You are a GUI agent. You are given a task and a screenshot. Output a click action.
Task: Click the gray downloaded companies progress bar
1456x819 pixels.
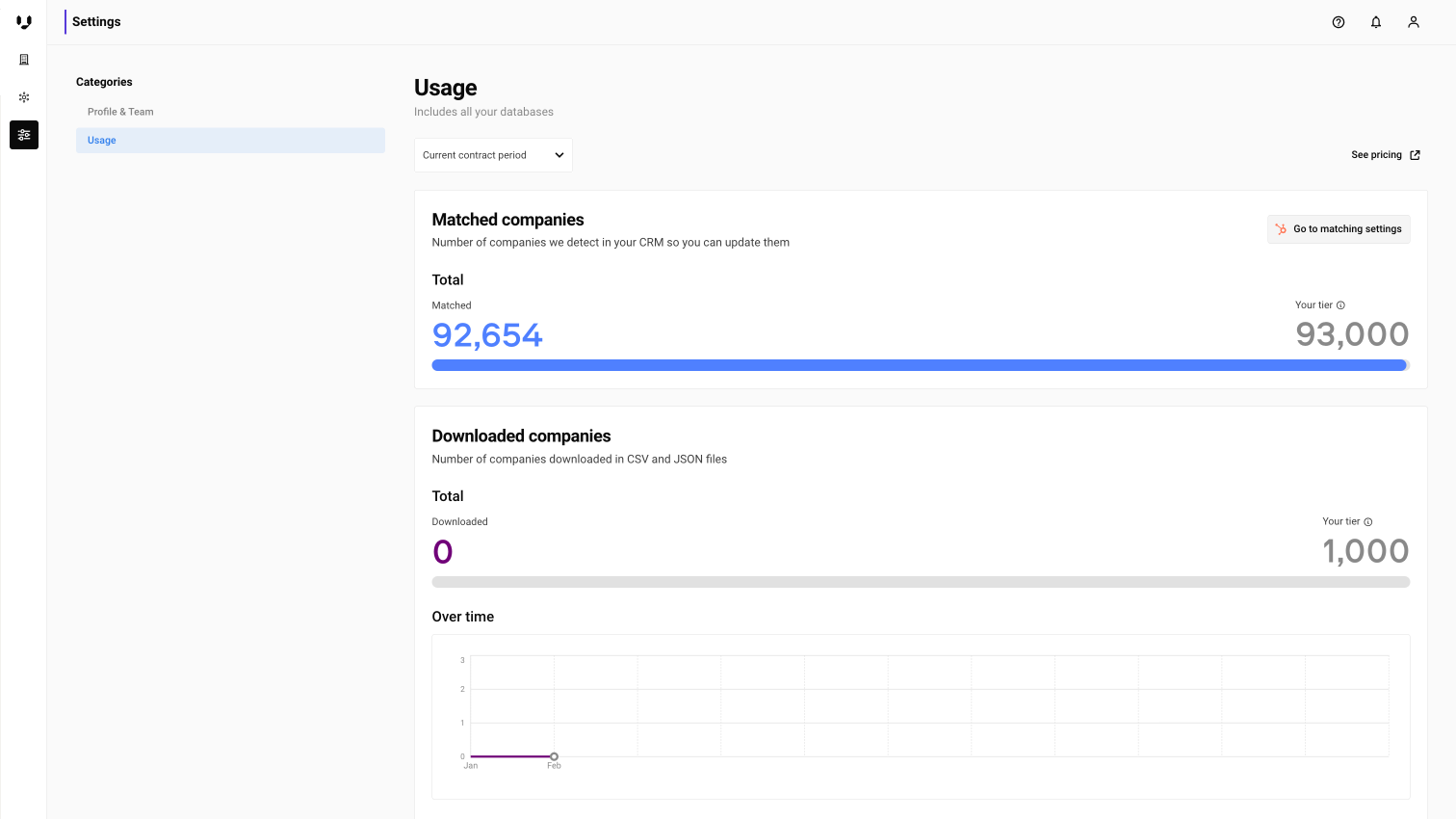[921, 582]
